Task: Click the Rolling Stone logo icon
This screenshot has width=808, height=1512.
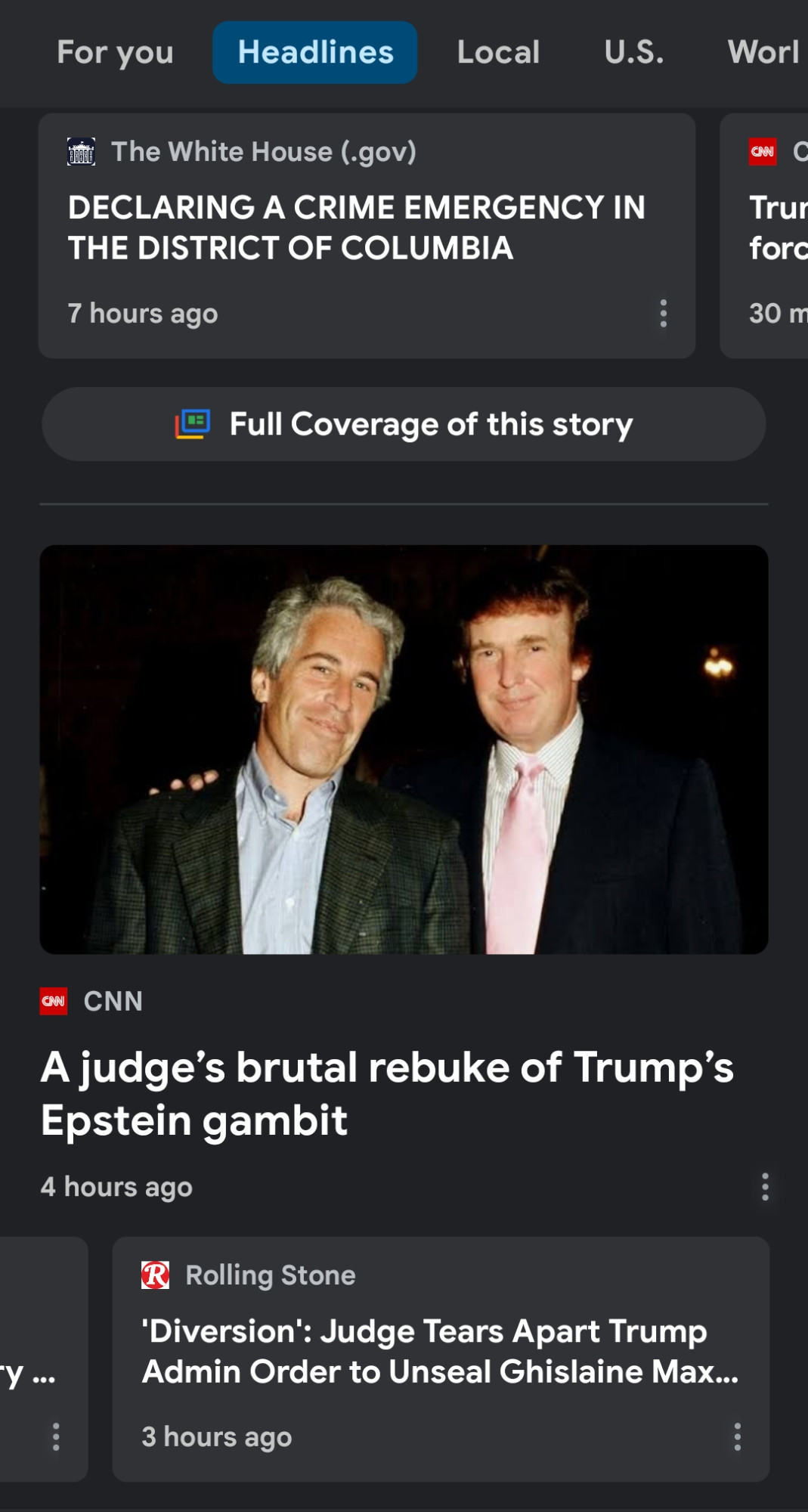Action: [x=155, y=1275]
